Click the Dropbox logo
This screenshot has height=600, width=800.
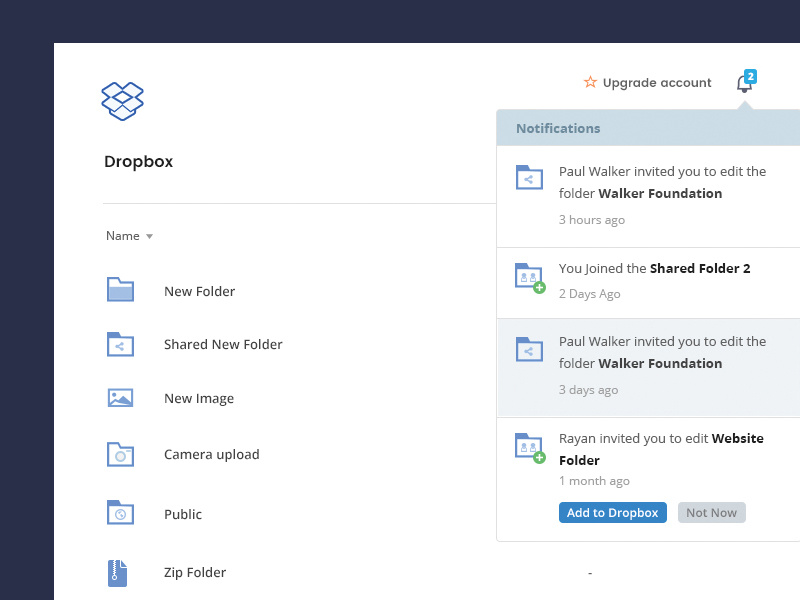122,100
